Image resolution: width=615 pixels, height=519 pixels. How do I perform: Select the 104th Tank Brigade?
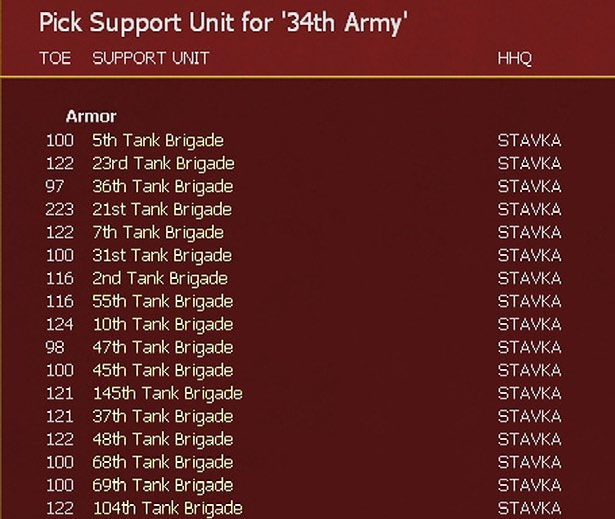(167, 508)
